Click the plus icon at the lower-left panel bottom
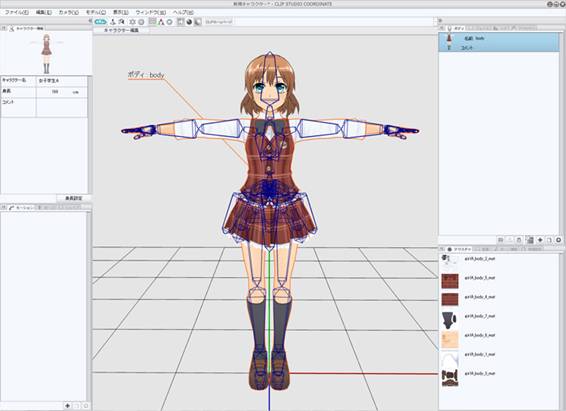 pyautogui.click(x=67, y=406)
